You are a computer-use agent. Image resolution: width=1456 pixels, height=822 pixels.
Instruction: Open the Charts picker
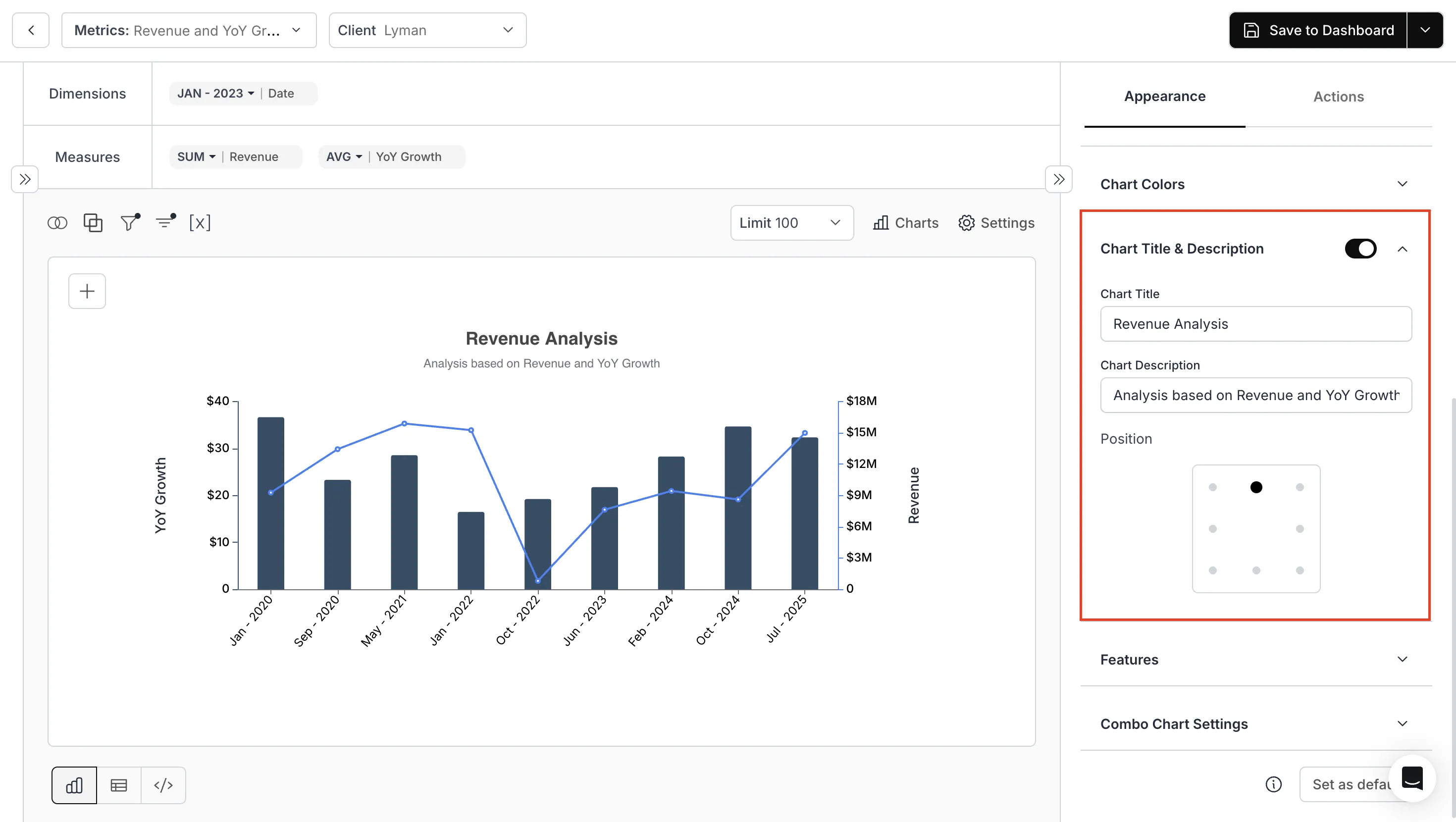coord(905,223)
